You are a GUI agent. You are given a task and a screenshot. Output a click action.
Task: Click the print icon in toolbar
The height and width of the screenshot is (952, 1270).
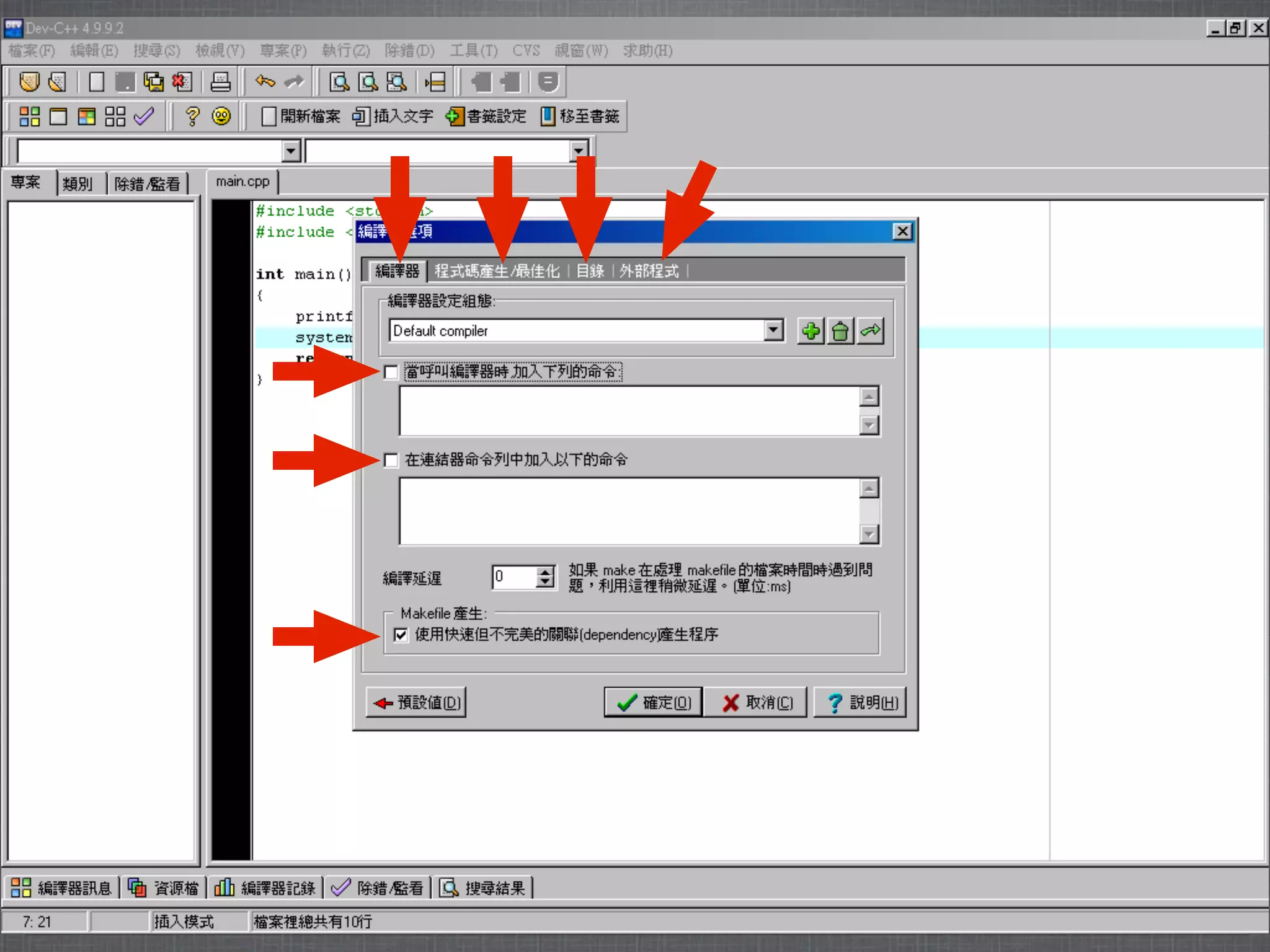click(x=221, y=82)
